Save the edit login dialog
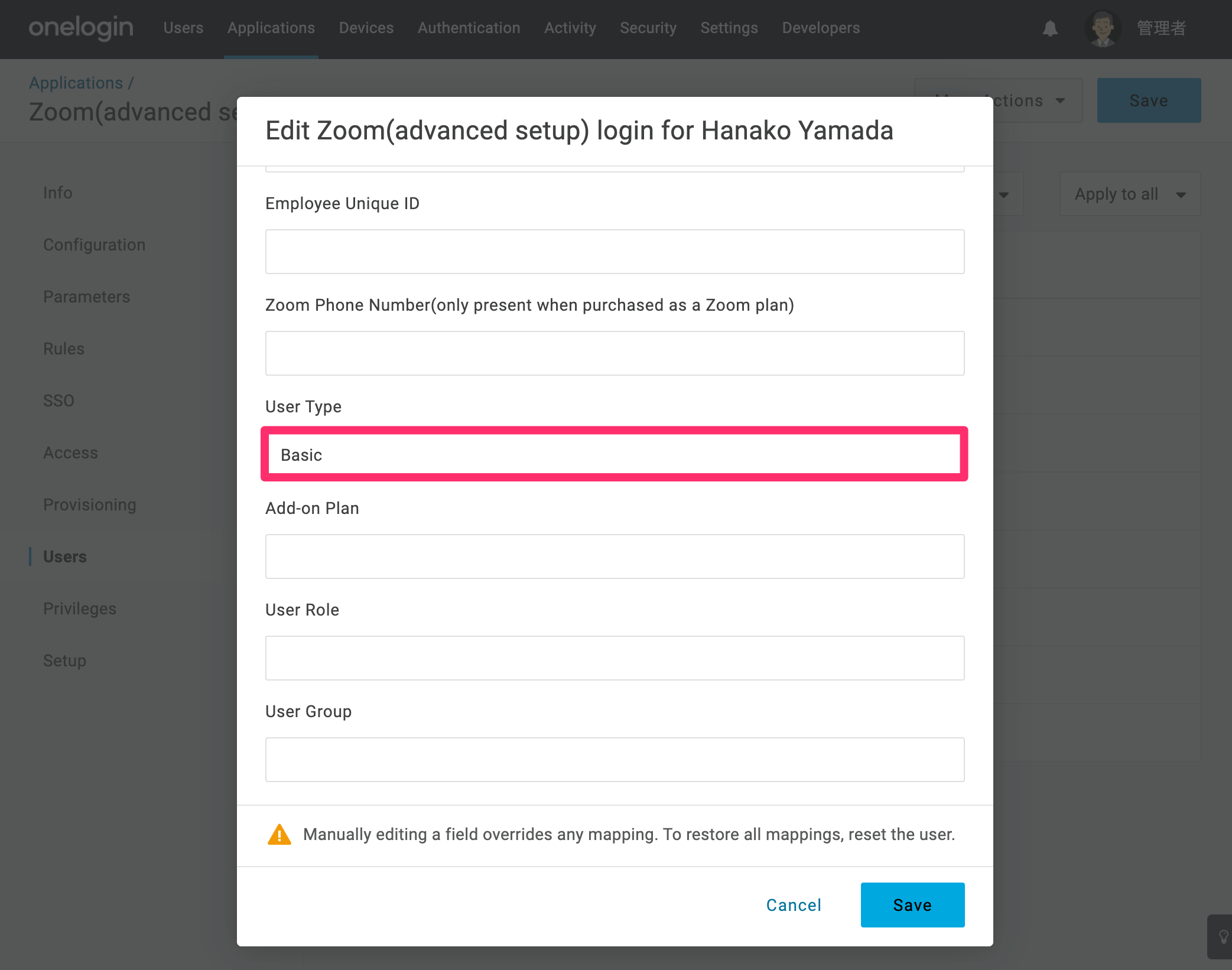Screen dimensions: 1232x970 pyautogui.click(x=912, y=905)
